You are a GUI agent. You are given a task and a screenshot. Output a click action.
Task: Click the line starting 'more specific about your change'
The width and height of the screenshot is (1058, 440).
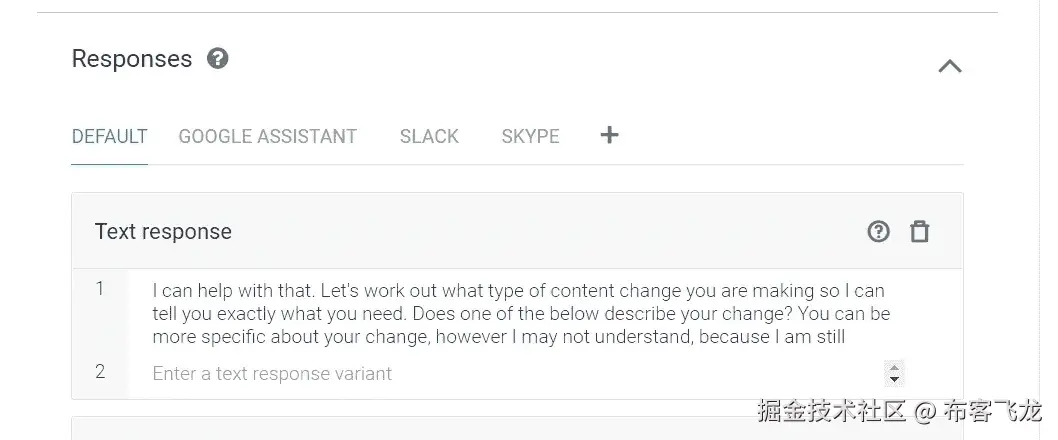coord(499,337)
